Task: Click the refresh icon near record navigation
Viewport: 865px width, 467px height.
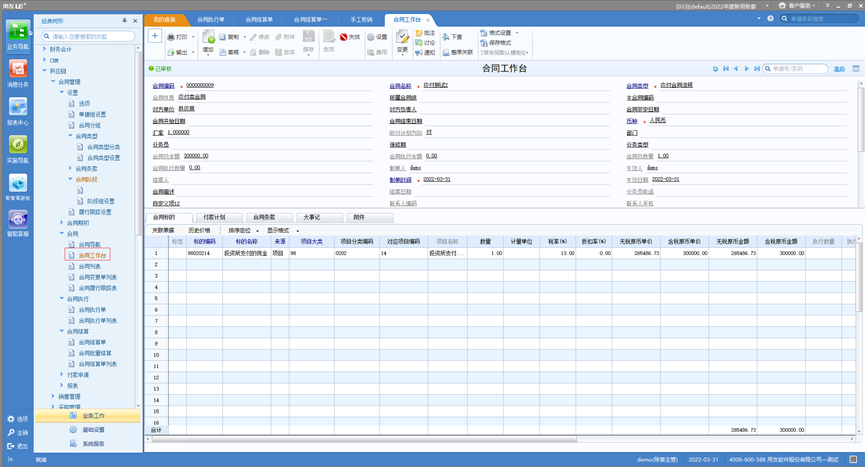Action: pos(715,69)
